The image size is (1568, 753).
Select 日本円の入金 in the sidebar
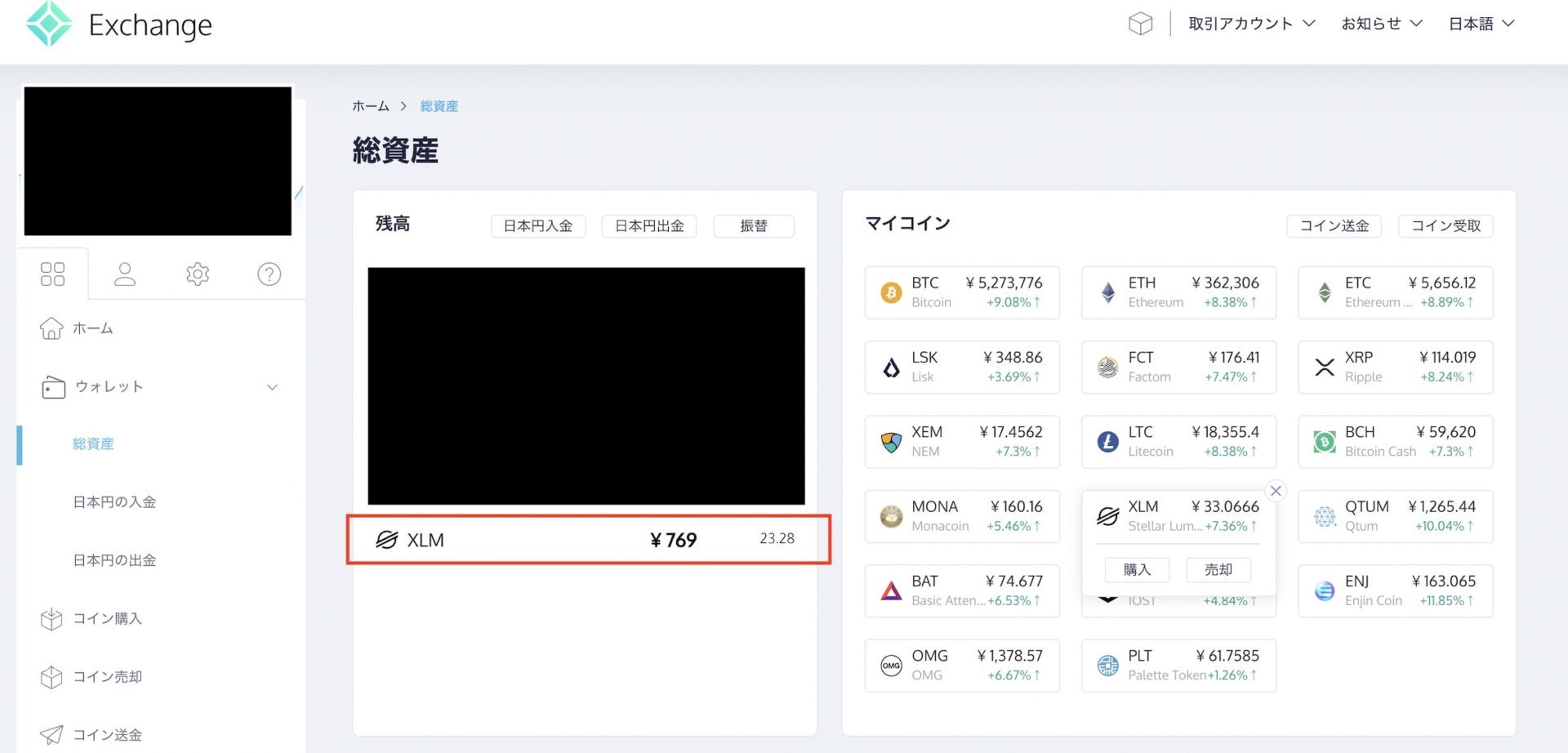point(114,502)
